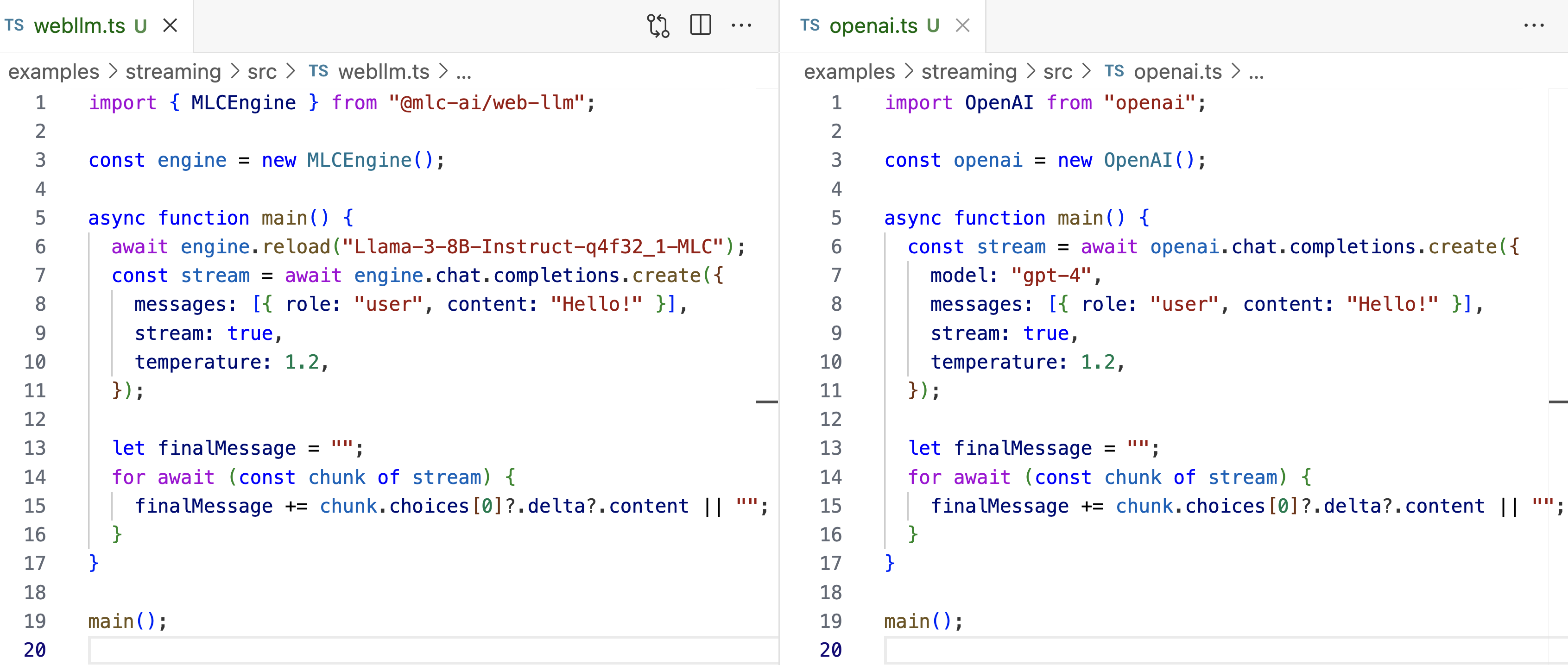Click 'messages:' line 8 in webllm.ts

(186, 305)
